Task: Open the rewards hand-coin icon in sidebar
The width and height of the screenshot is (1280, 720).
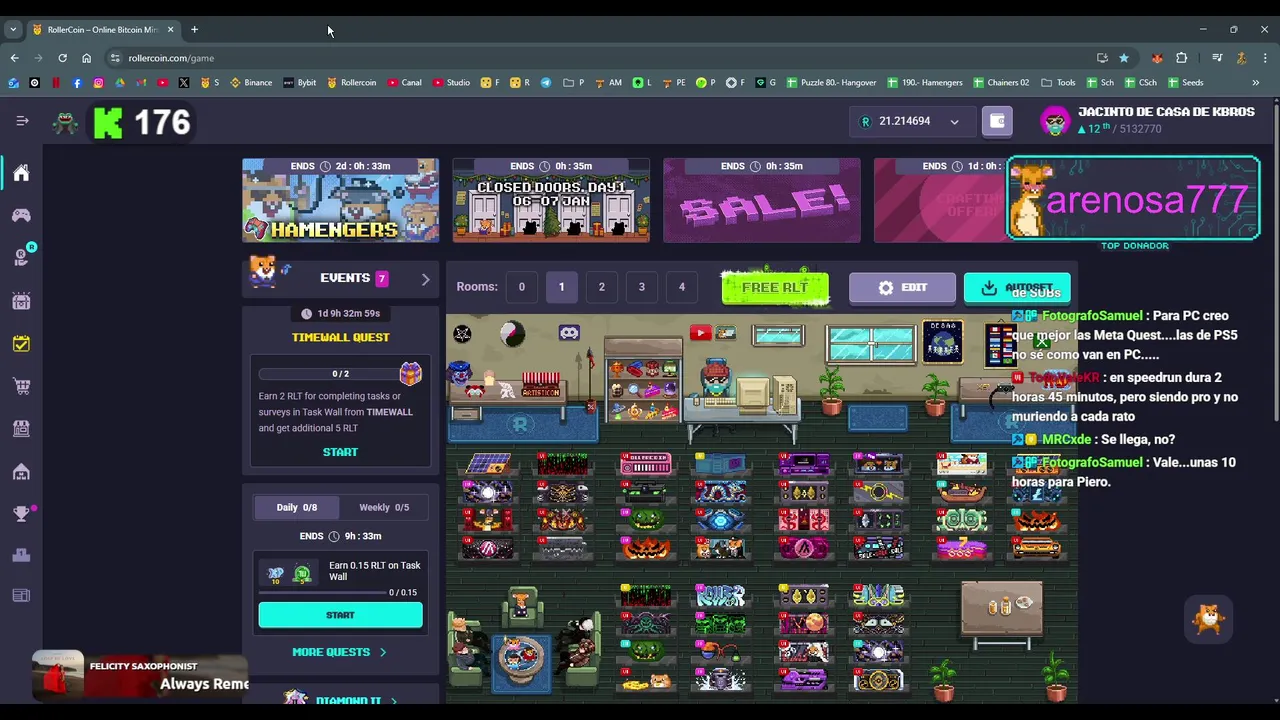Action: pos(21,258)
